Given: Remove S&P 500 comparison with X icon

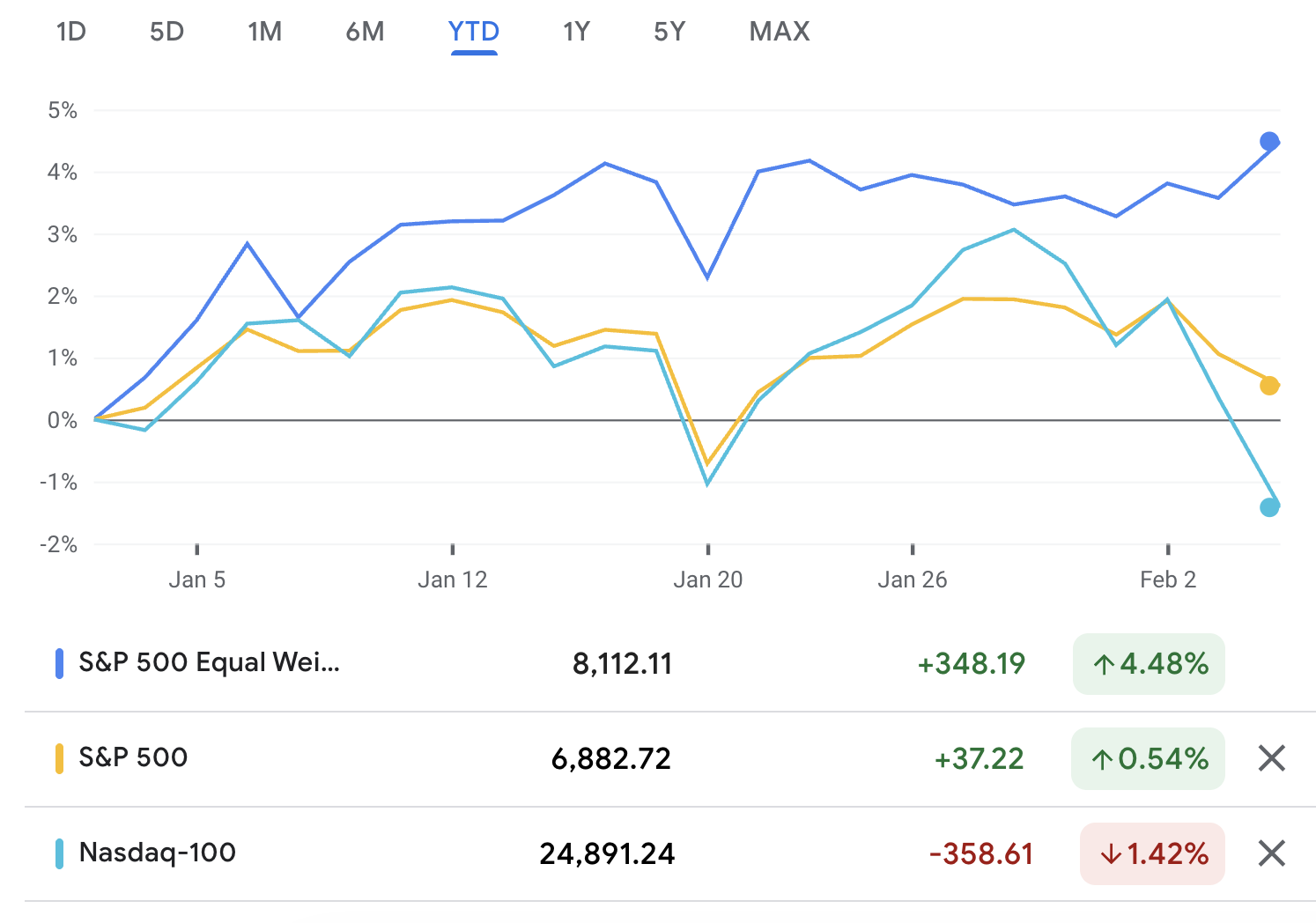Looking at the screenshot, I should (x=1271, y=758).
